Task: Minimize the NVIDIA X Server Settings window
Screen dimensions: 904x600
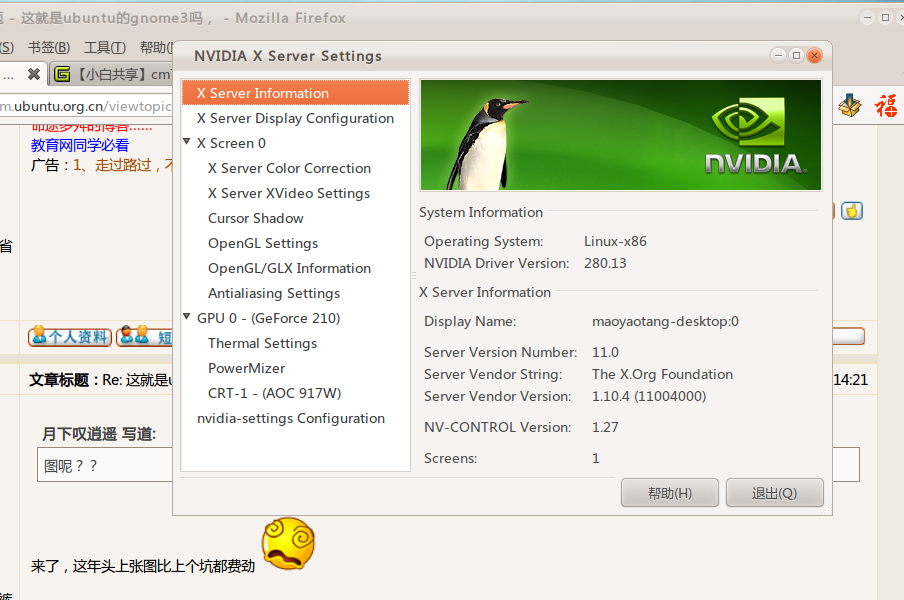Action: [778, 55]
